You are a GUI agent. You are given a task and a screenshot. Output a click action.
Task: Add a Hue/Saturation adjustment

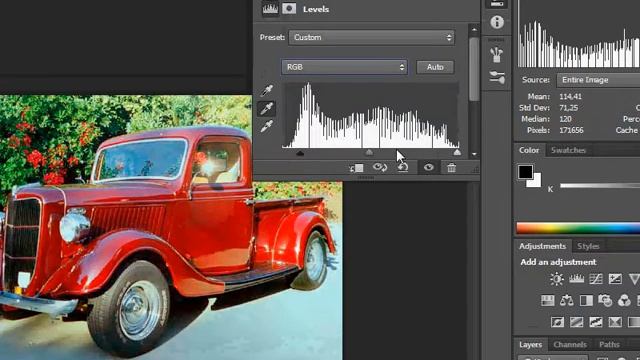(547, 301)
